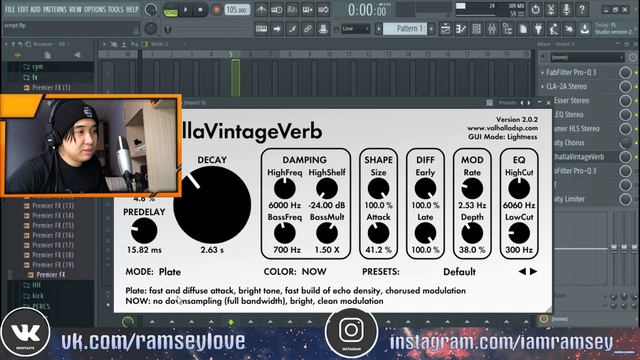This screenshot has width=640, height=360.
Task: Open the Browser options arrow menu
Action: click(6, 44)
